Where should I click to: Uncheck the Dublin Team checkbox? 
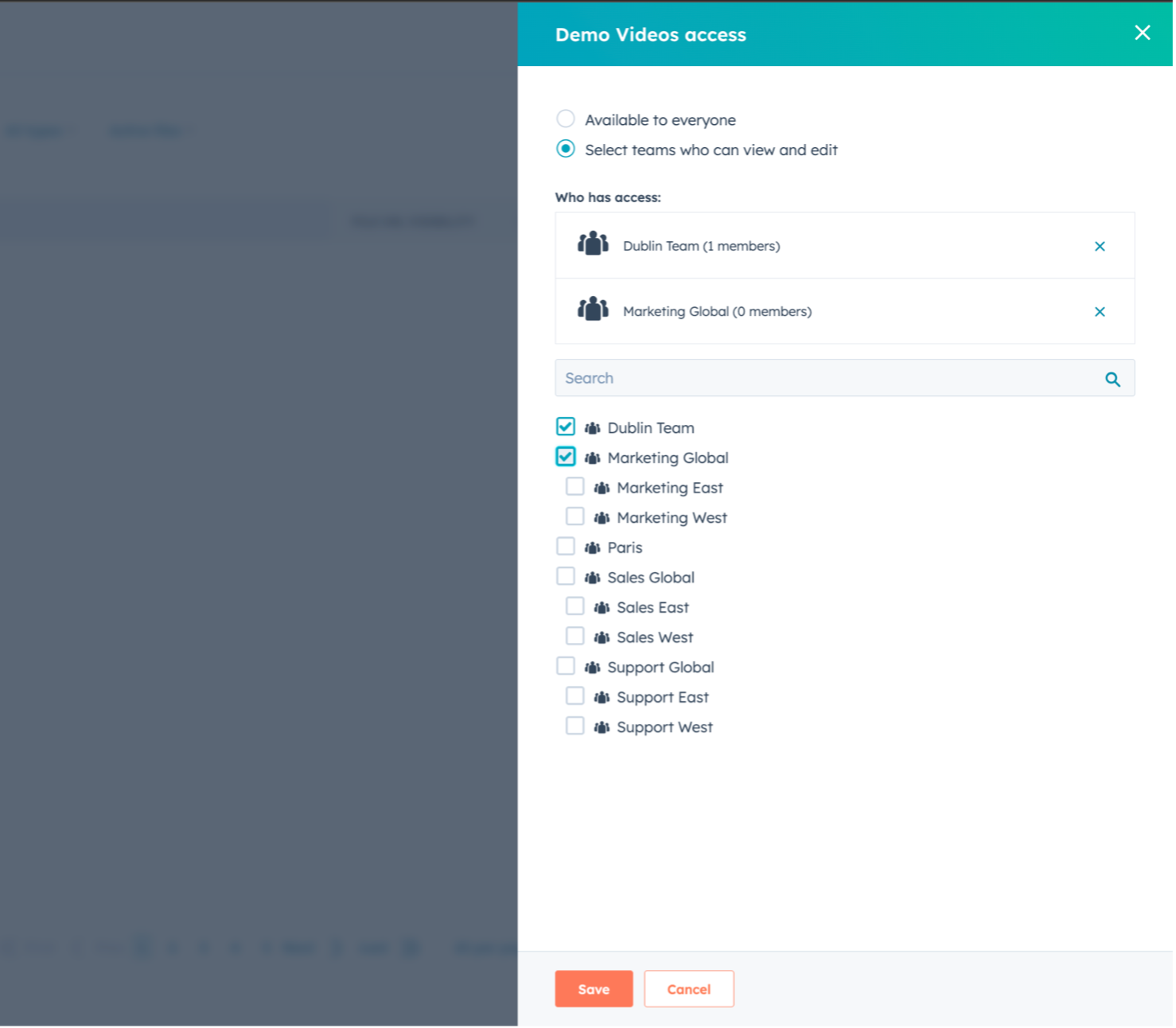tap(567, 428)
